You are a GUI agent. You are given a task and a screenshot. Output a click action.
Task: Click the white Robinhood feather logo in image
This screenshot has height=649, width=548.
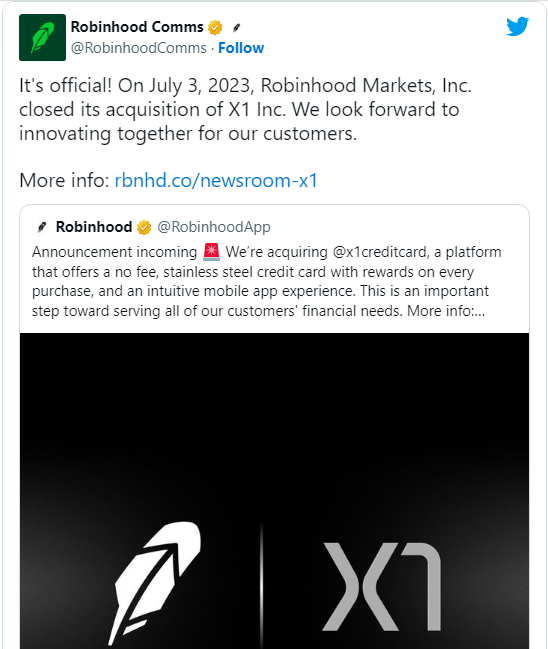[156, 583]
